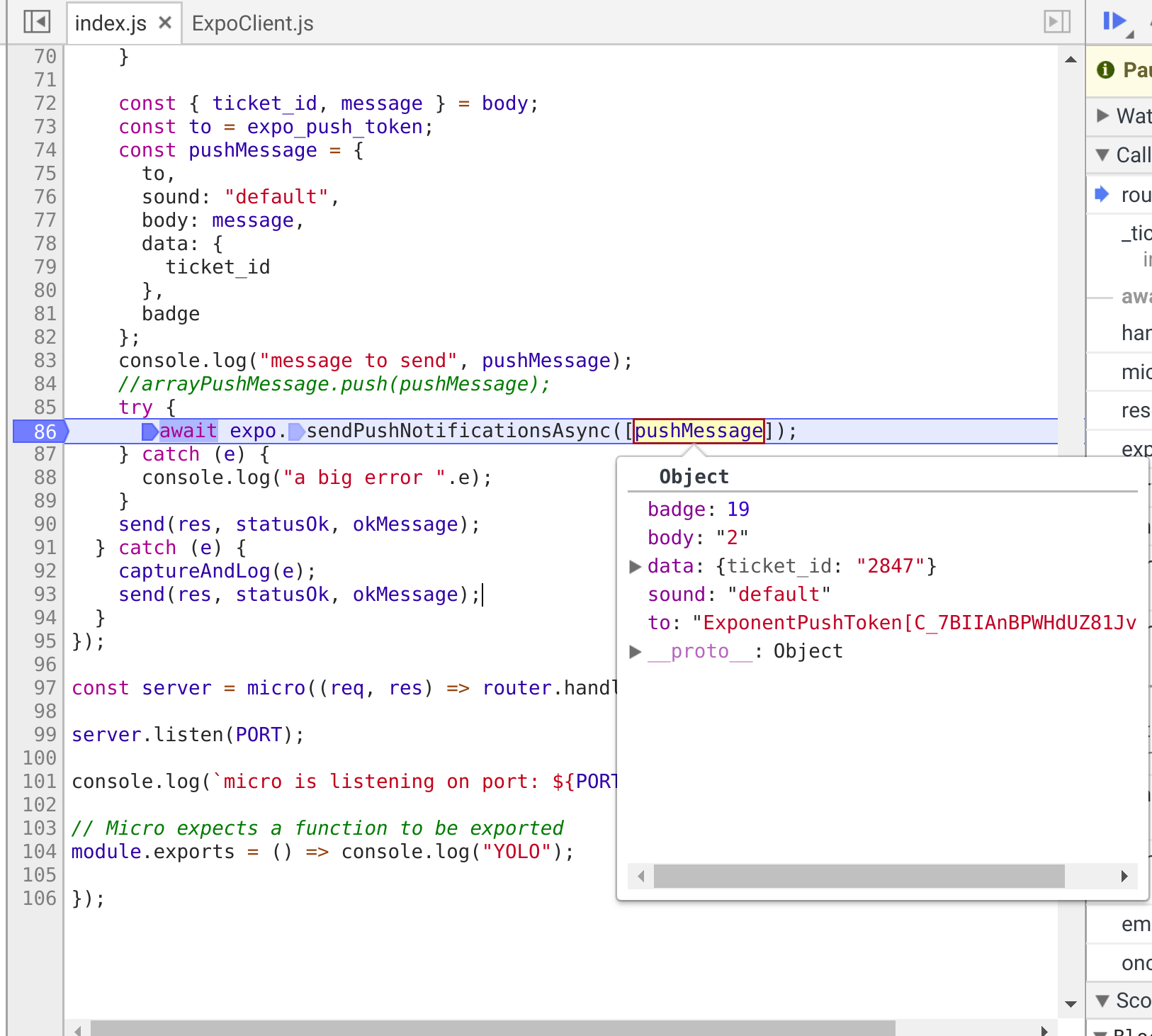The height and width of the screenshot is (1036, 1152).
Task: Click line number 97 in gutter
Action: pos(45,688)
